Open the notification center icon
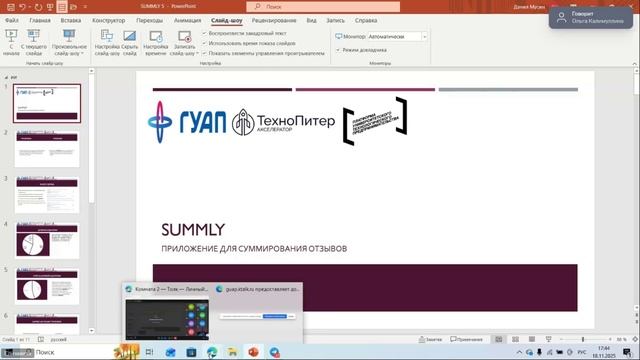The width and height of the screenshot is (640, 360). click(627, 352)
